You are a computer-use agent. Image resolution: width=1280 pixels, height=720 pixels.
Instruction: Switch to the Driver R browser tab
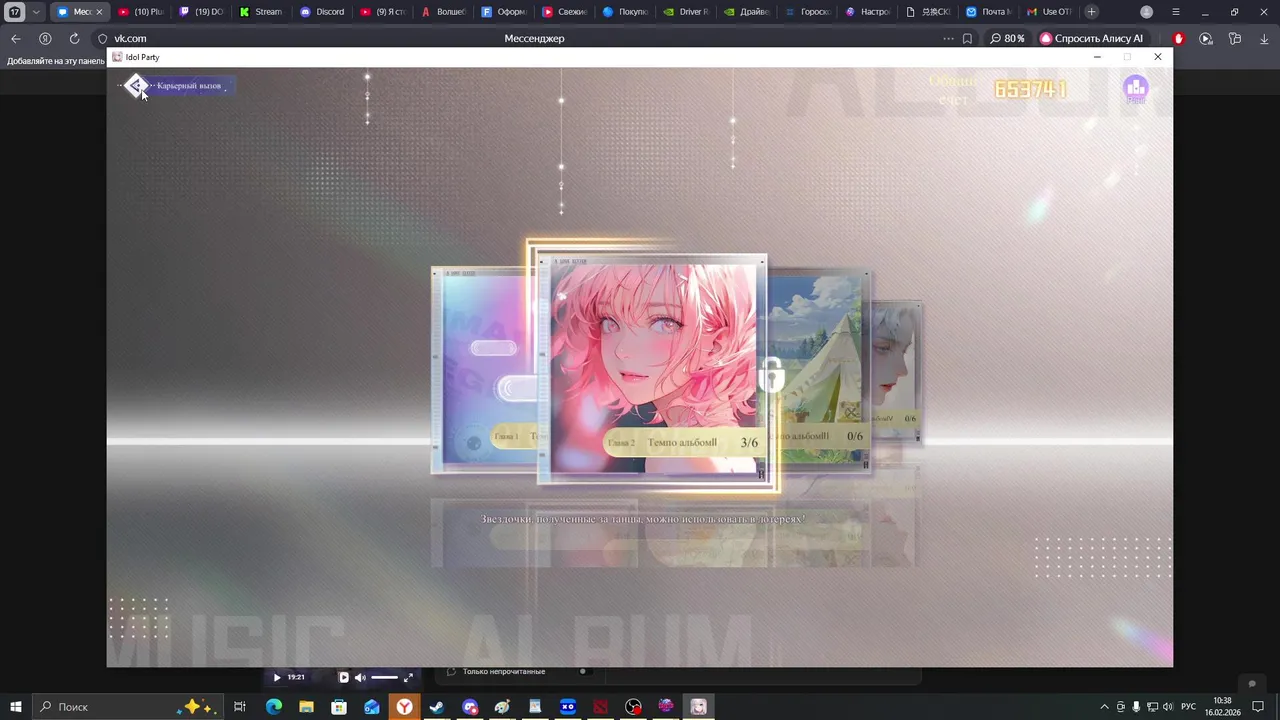686,12
